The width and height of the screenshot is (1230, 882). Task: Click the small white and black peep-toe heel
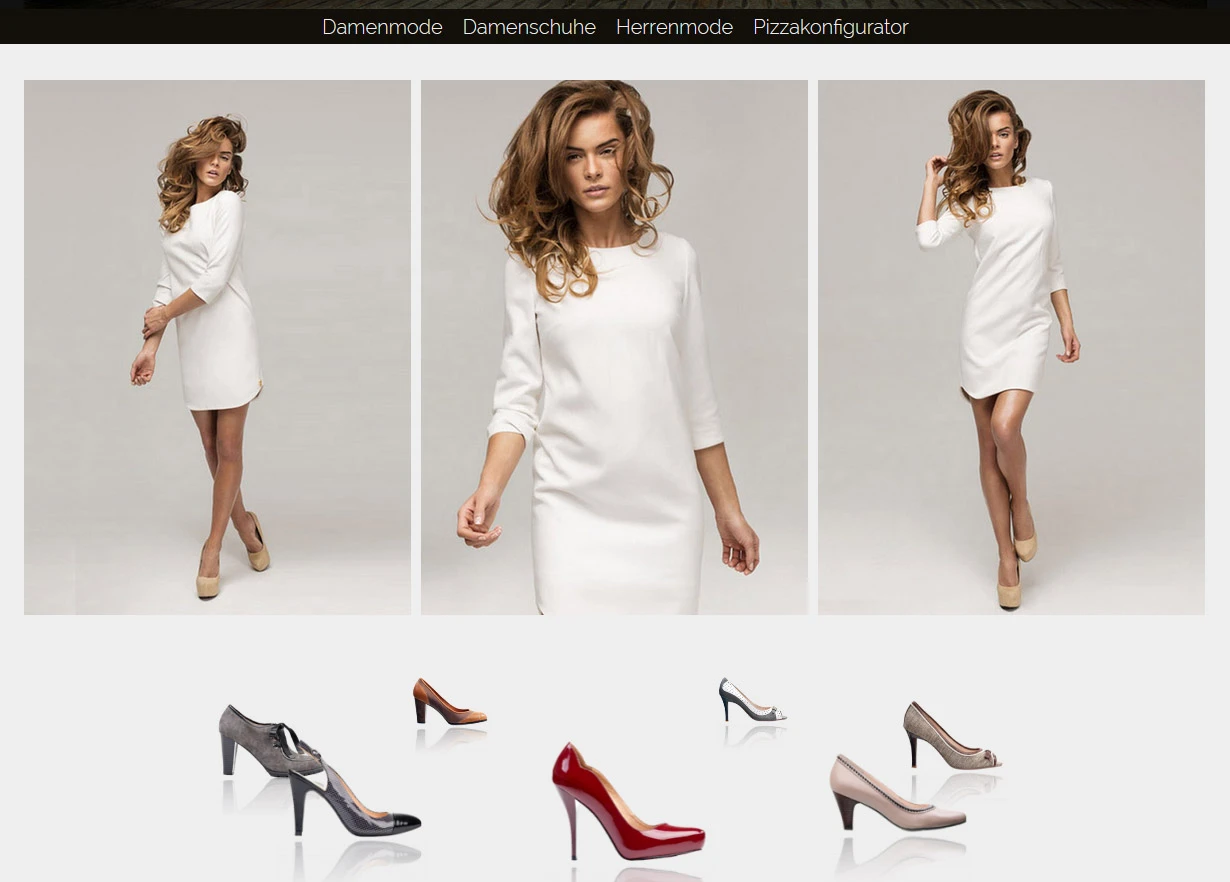pos(752,700)
